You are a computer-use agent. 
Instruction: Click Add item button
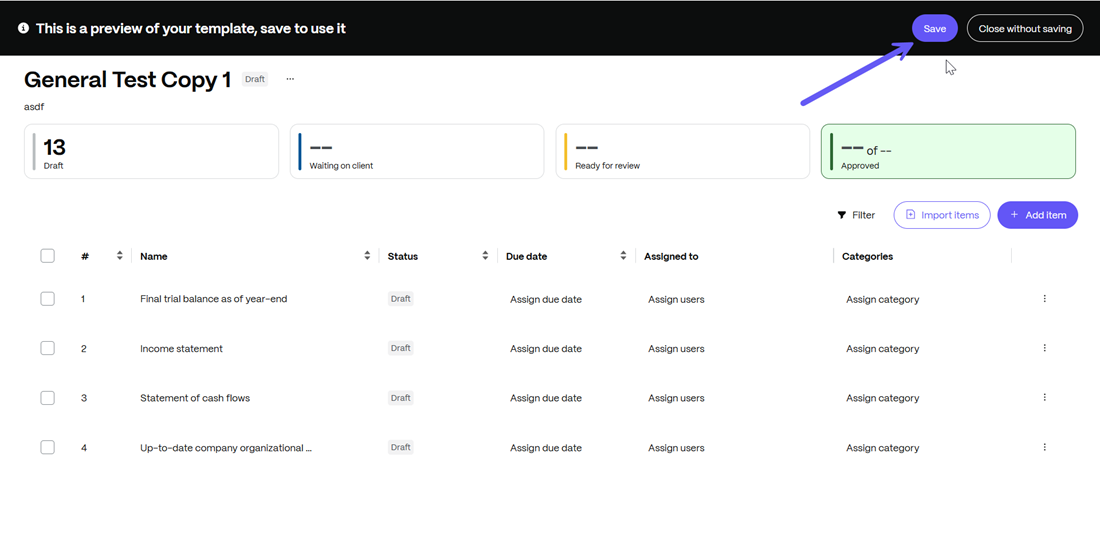tap(1038, 215)
